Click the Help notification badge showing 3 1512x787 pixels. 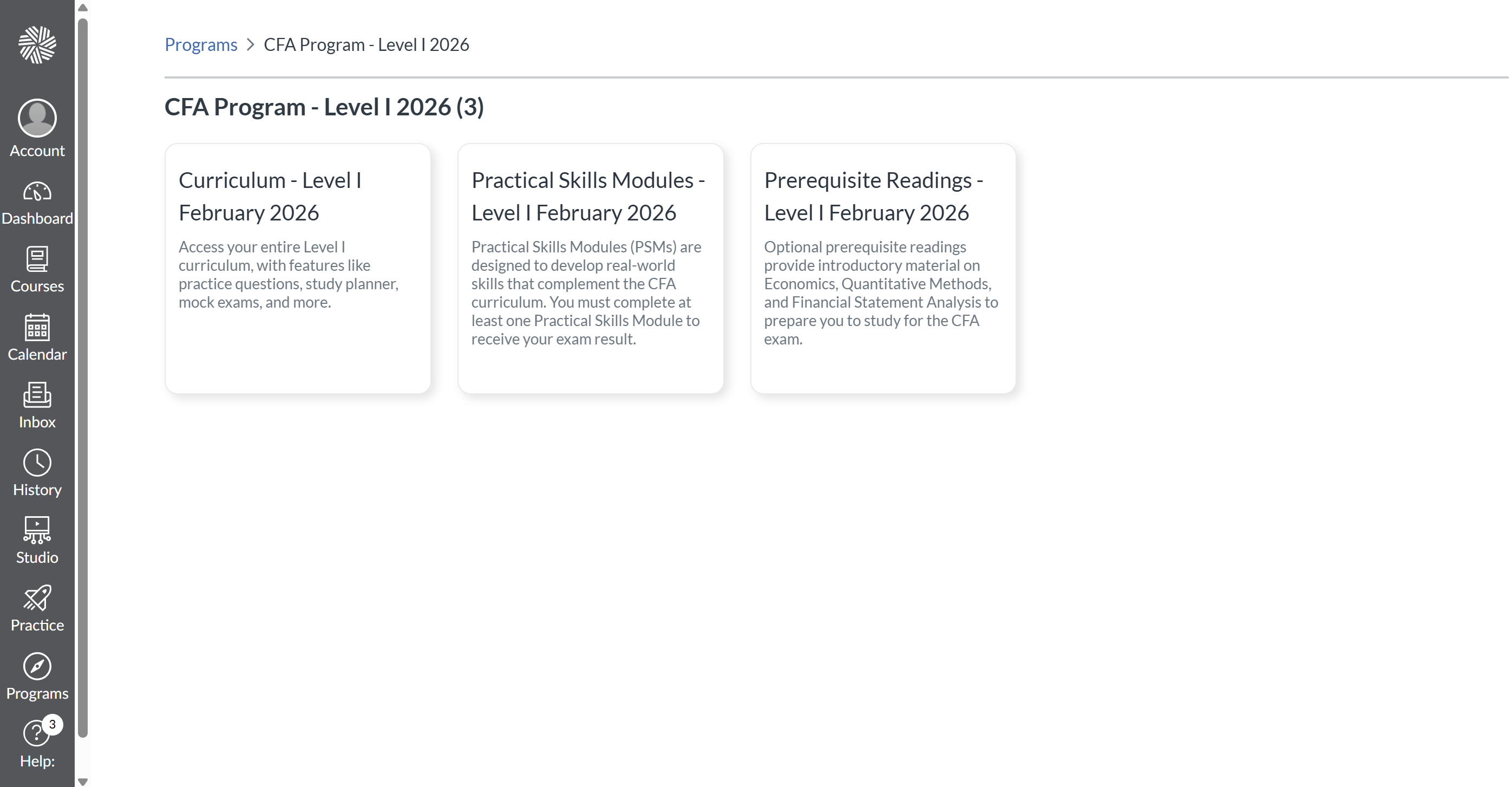[52, 725]
